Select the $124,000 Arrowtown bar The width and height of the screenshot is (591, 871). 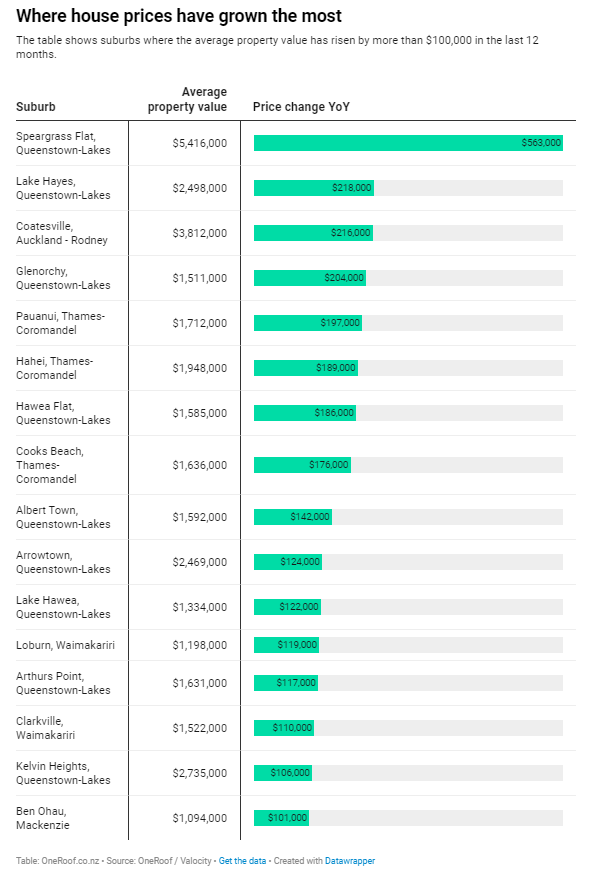click(x=288, y=562)
